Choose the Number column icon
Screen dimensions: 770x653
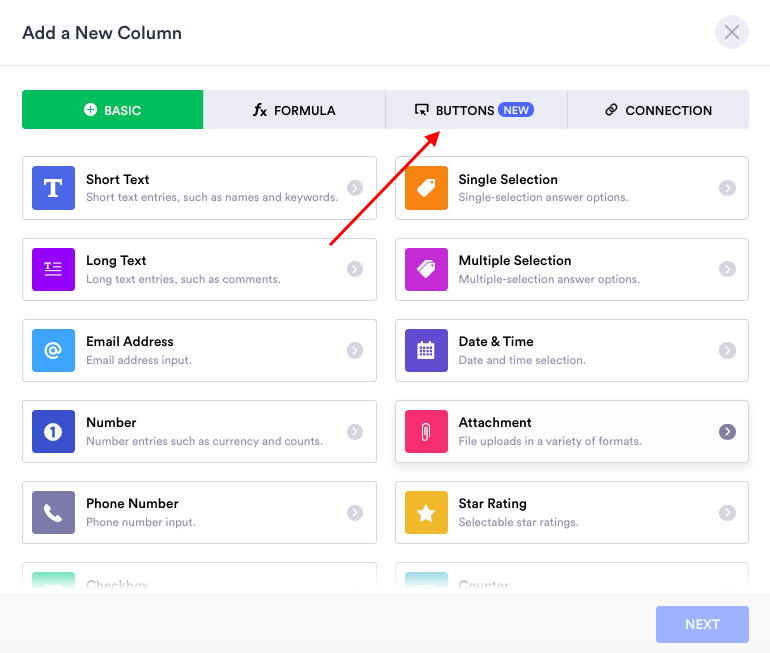pyautogui.click(x=54, y=431)
